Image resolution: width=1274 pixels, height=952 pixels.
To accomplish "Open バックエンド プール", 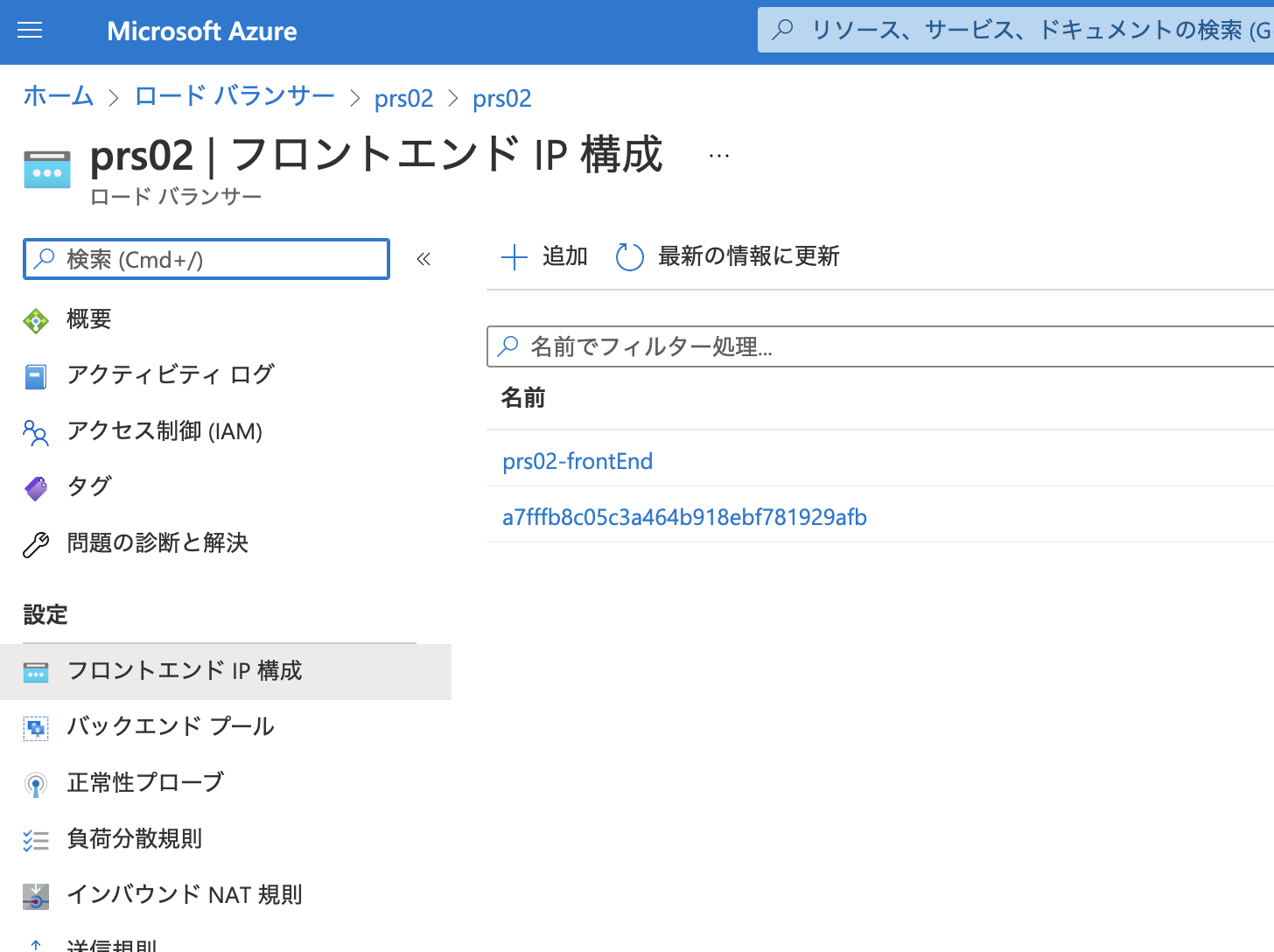I will tap(171, 726).
